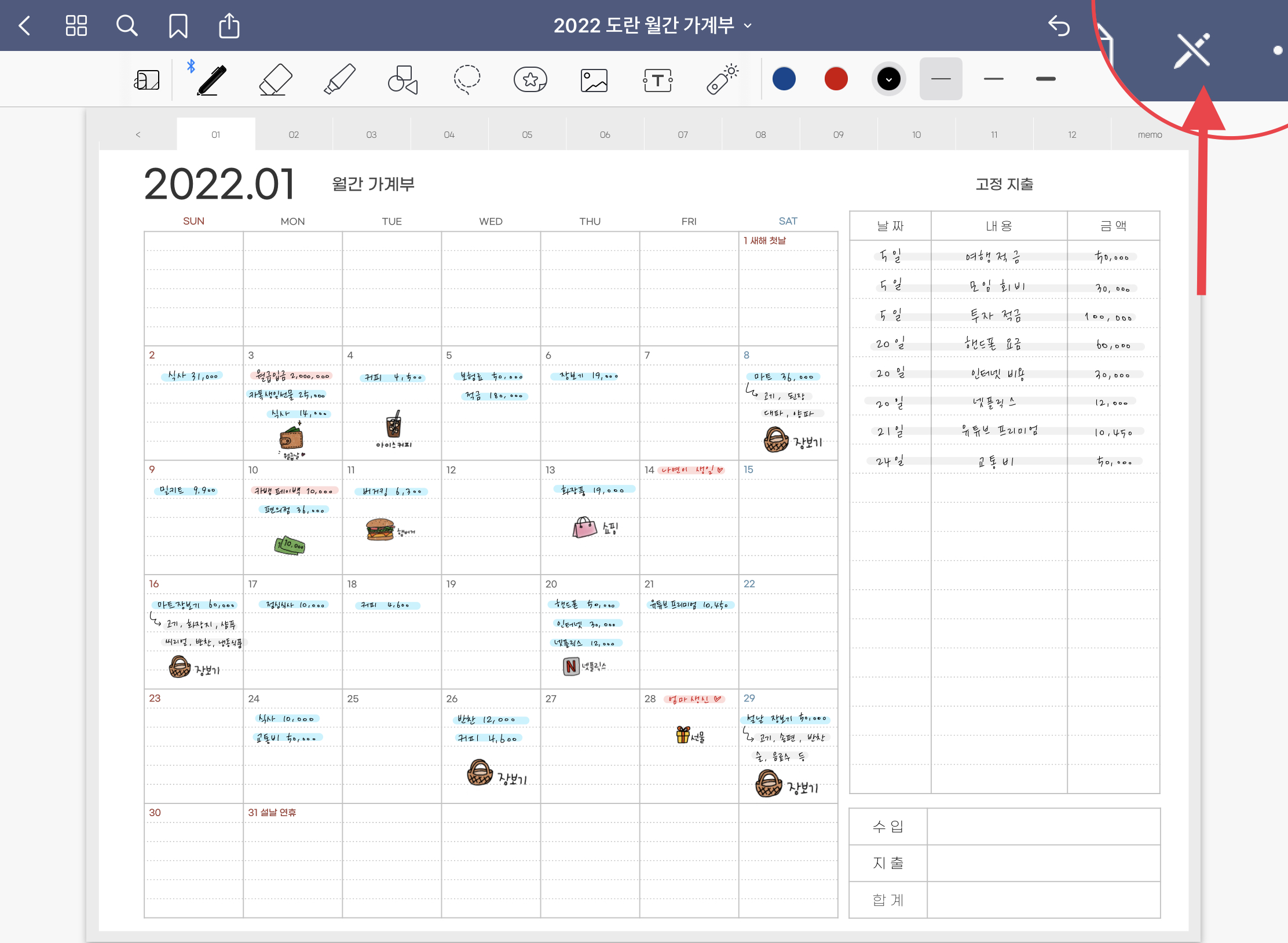Screen dimensions: 1288x943
Task: Activate the Laser pointer tool
Action: tap(722, 79)
